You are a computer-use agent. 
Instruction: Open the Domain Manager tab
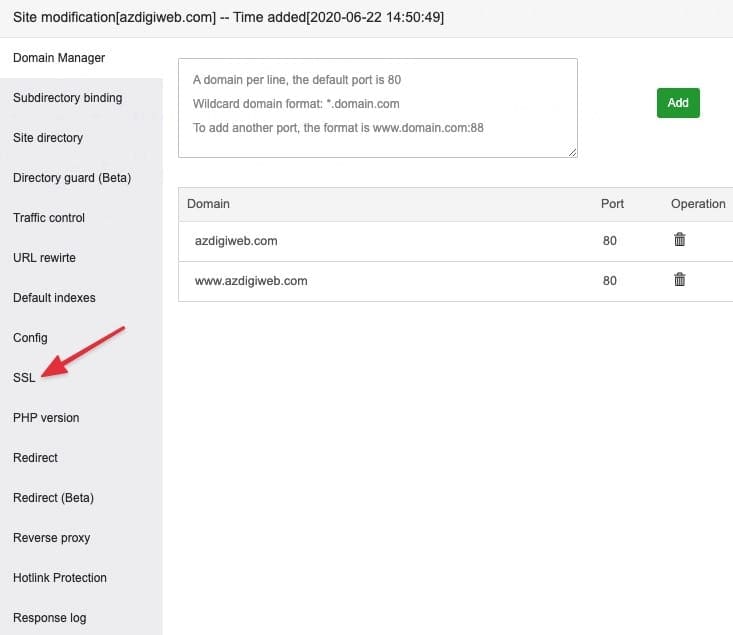click(59, 58)
